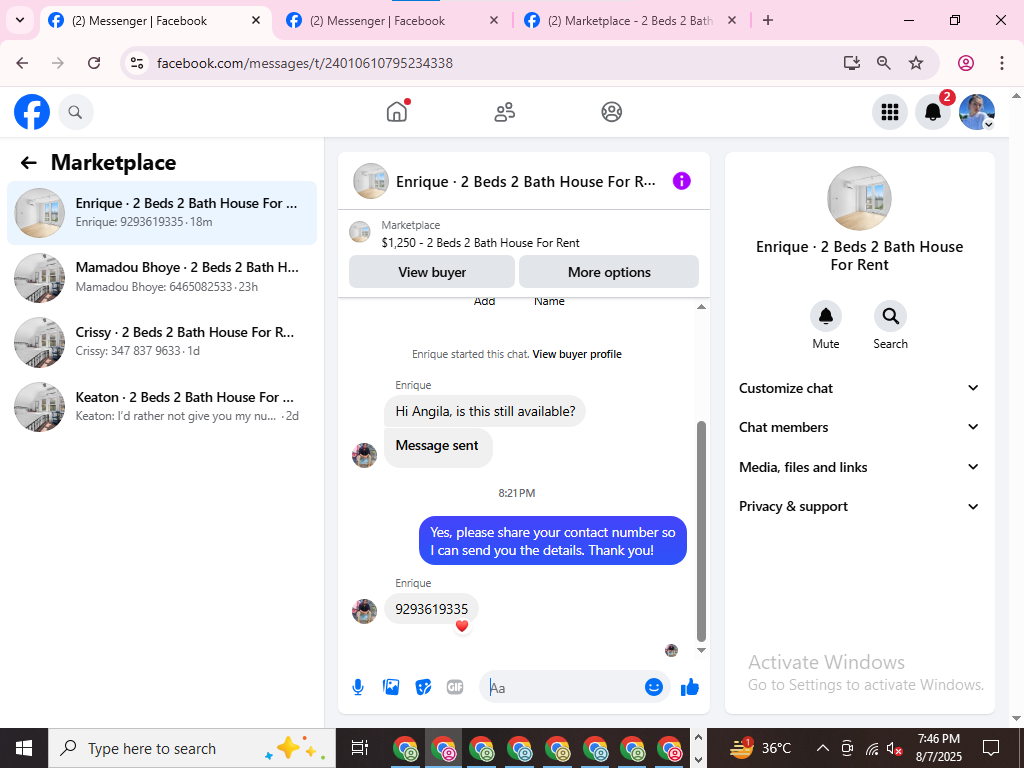
Task: Open the Facebook logo home link
Action: point(31,112)
